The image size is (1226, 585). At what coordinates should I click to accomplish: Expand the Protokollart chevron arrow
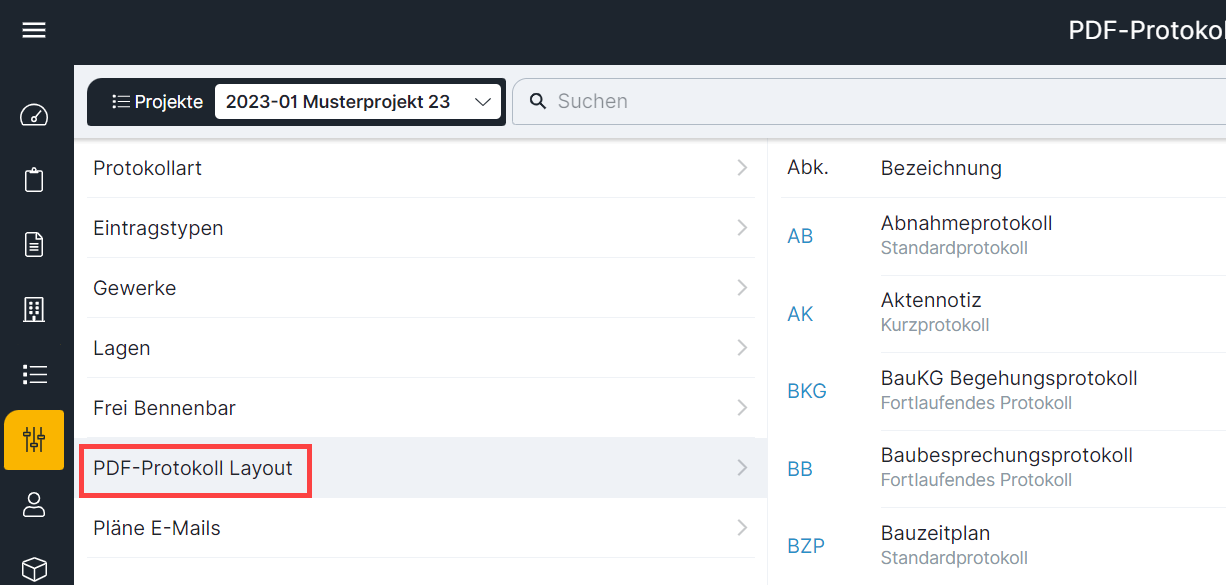(742, 168)
